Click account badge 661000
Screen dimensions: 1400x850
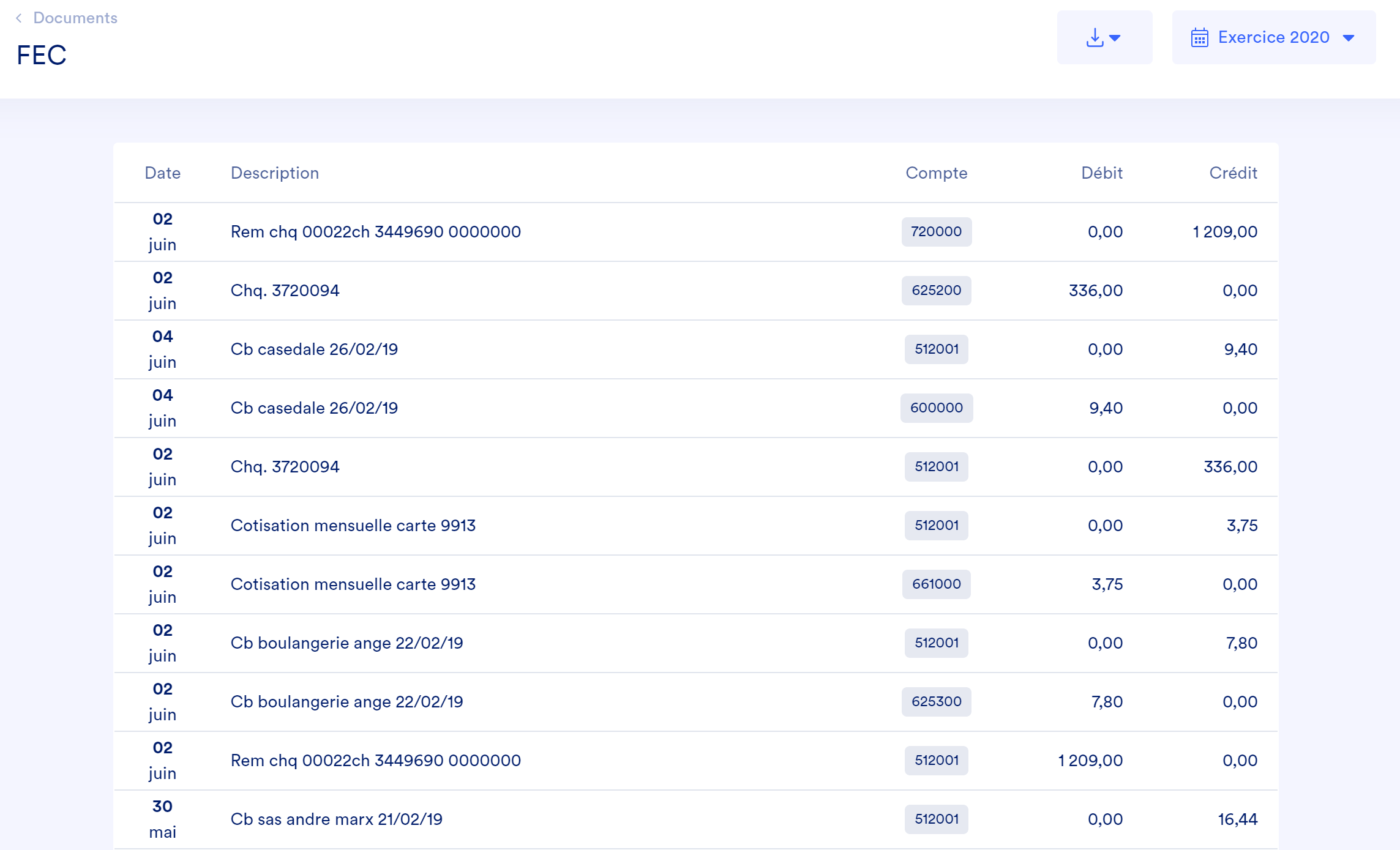(x=936, y=584)
